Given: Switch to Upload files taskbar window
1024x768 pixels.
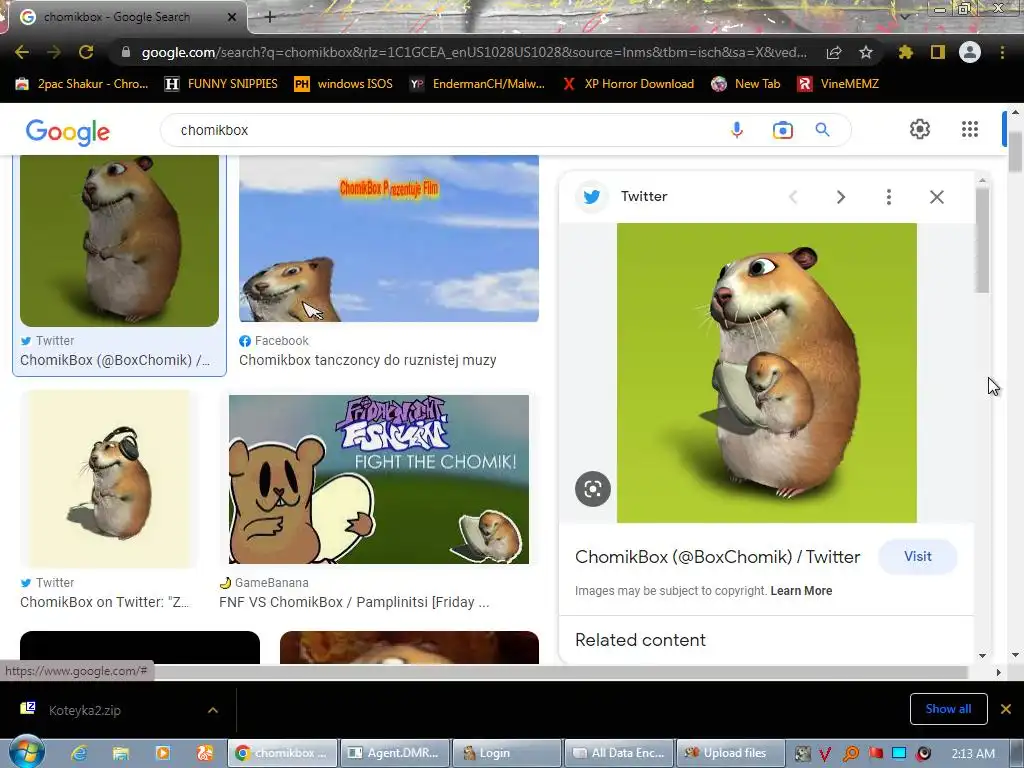Looking at the screenshot, I should 730,753.
